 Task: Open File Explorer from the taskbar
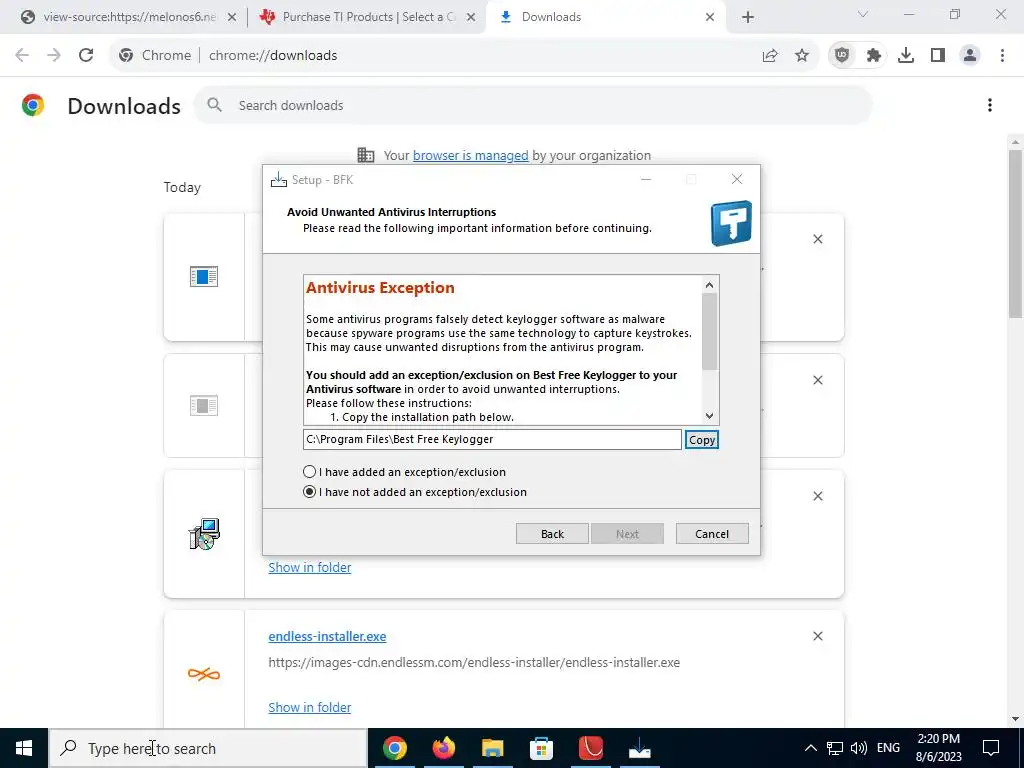[x=492, y=748]
